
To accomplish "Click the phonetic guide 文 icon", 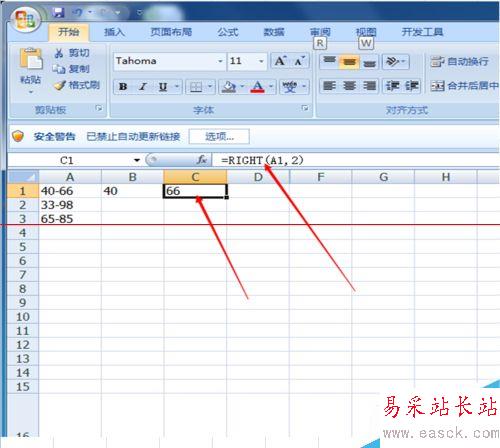I will coord(289,87).
